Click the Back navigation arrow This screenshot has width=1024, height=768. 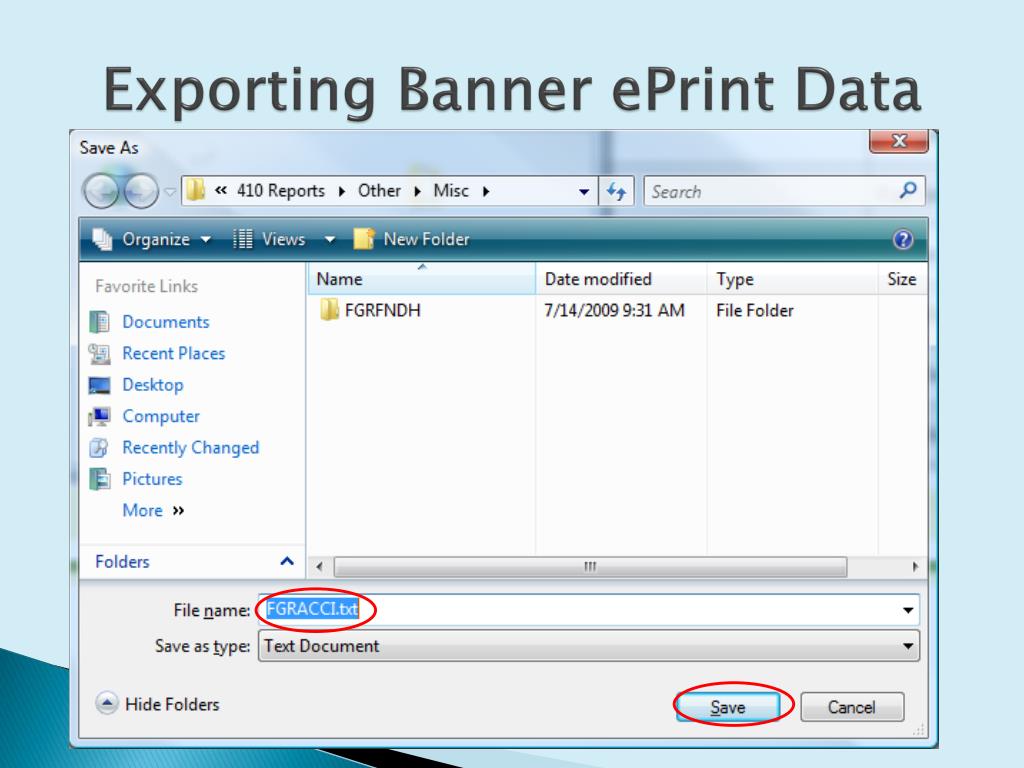(101, 191)
